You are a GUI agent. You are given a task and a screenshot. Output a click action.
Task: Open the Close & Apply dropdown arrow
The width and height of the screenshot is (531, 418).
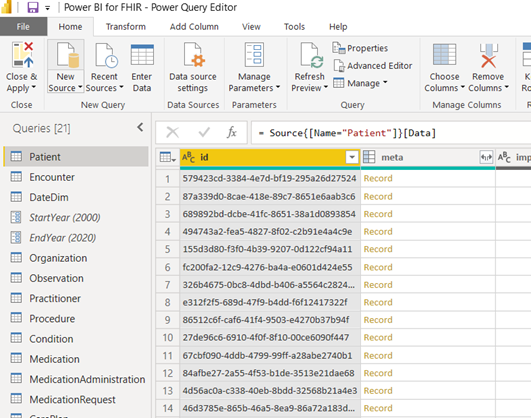(x=34, y=87)
